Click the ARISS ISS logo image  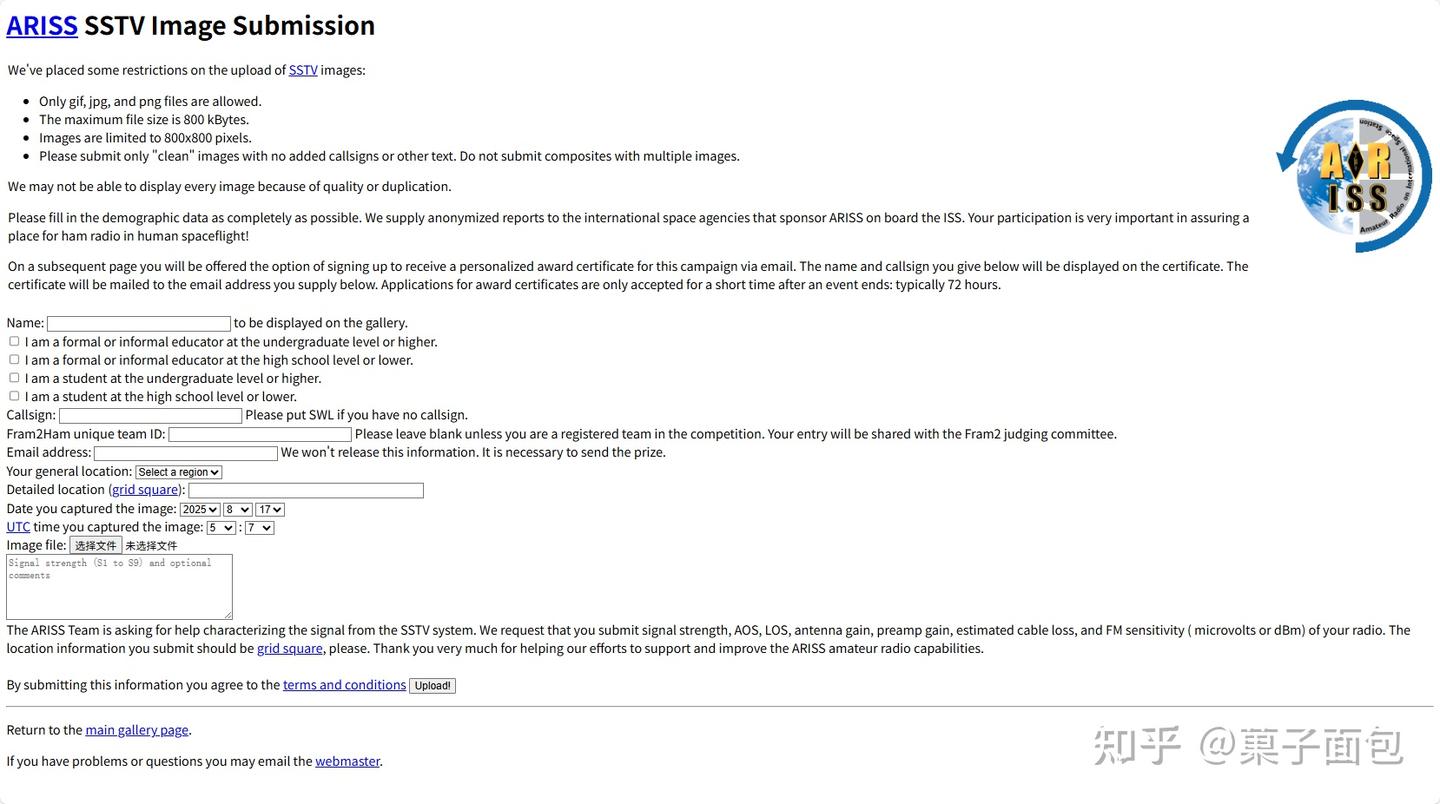click(1354, 175)
